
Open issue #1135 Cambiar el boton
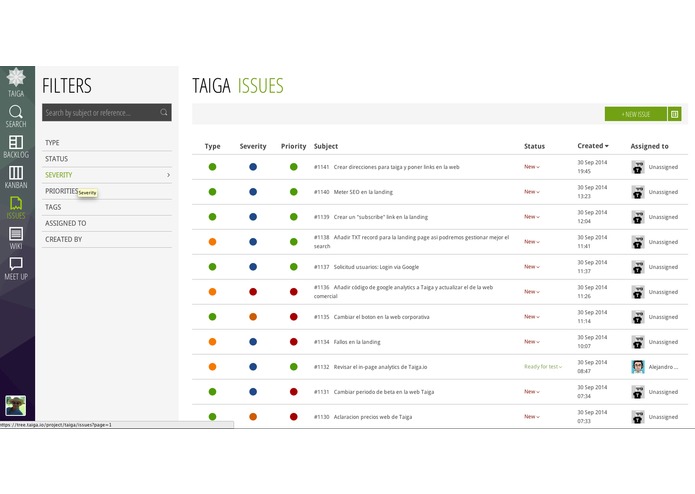coord(371,317)
